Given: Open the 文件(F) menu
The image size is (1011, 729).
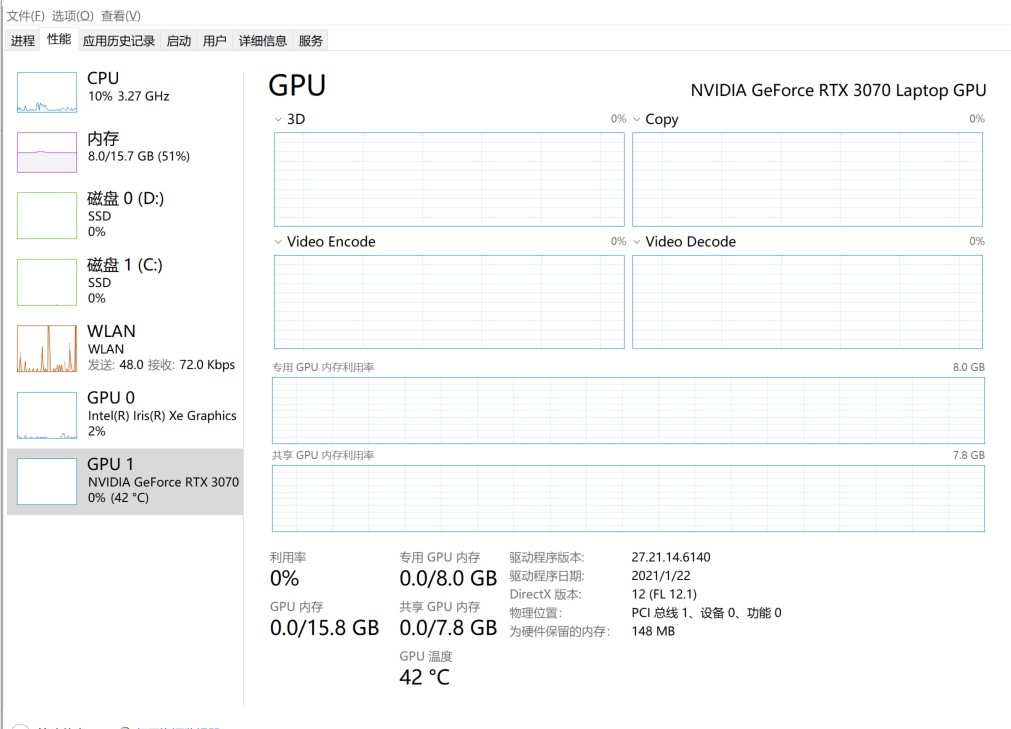Looking at the screenshot, I should pos(26,15).
